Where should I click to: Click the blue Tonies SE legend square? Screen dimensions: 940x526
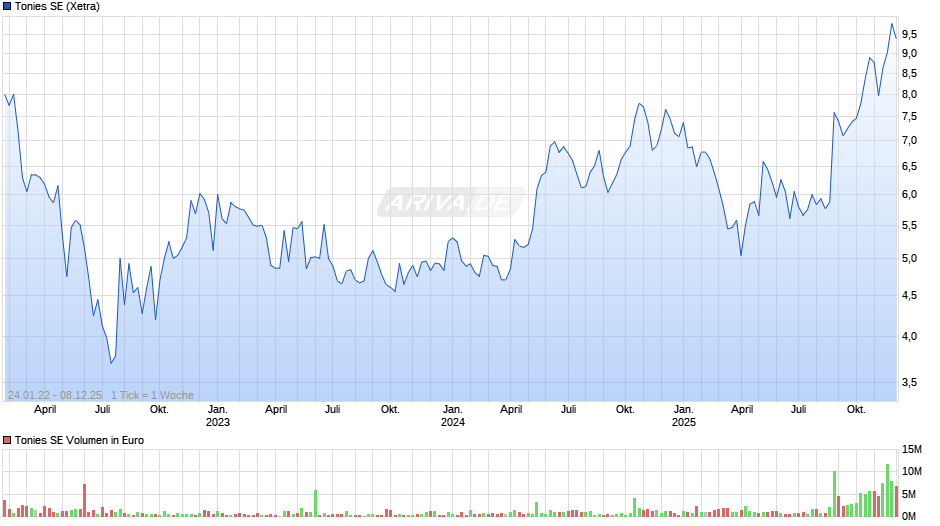pos(7,7)
